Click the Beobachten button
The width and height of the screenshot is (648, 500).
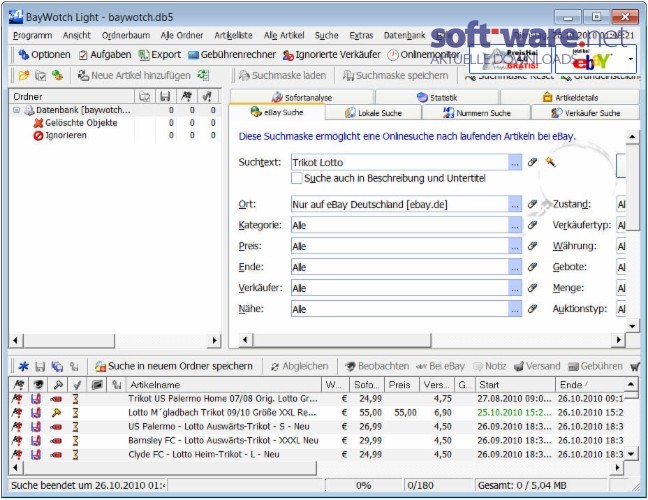377,366
